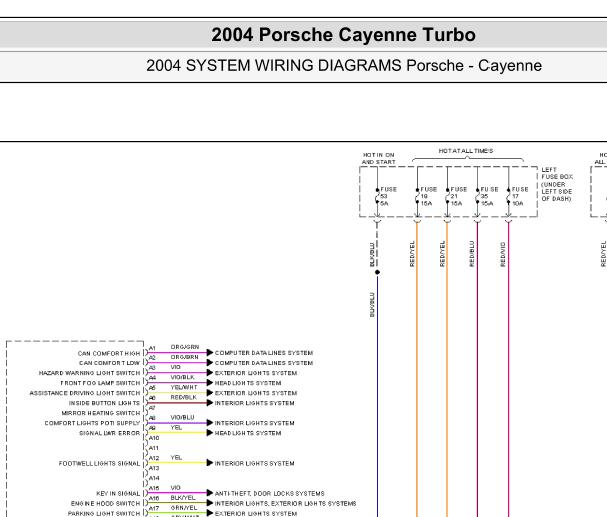The height and width of the screenshot is (517, 607).
Task: Click "INTERIOR LIGHTS SYSTEM" on comfort lights poti row
Action: click(254, 423)
